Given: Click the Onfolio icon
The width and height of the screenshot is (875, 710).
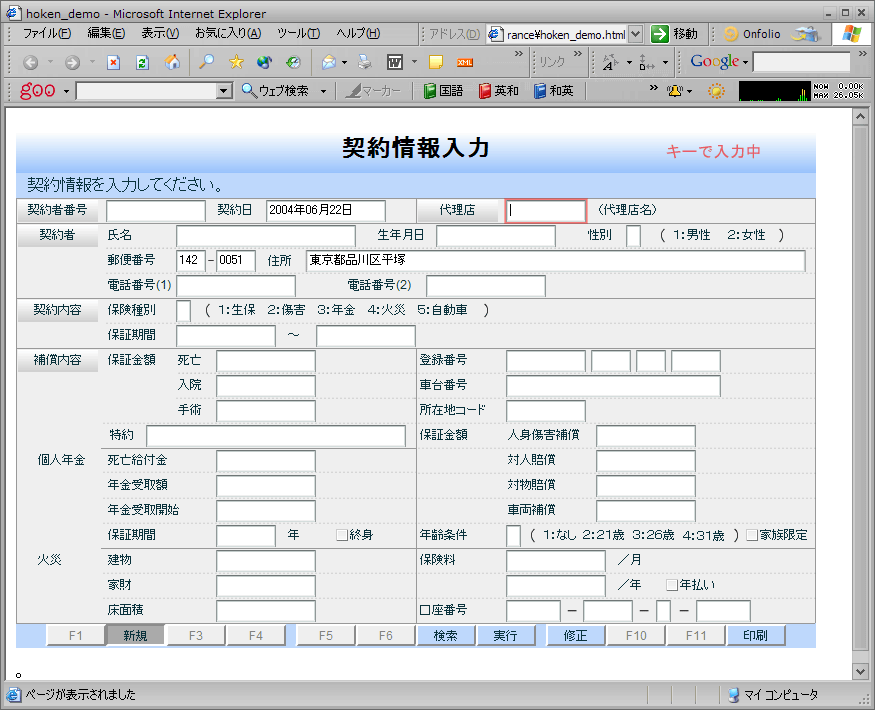Looking at the screenshot, I should (752, 34).
